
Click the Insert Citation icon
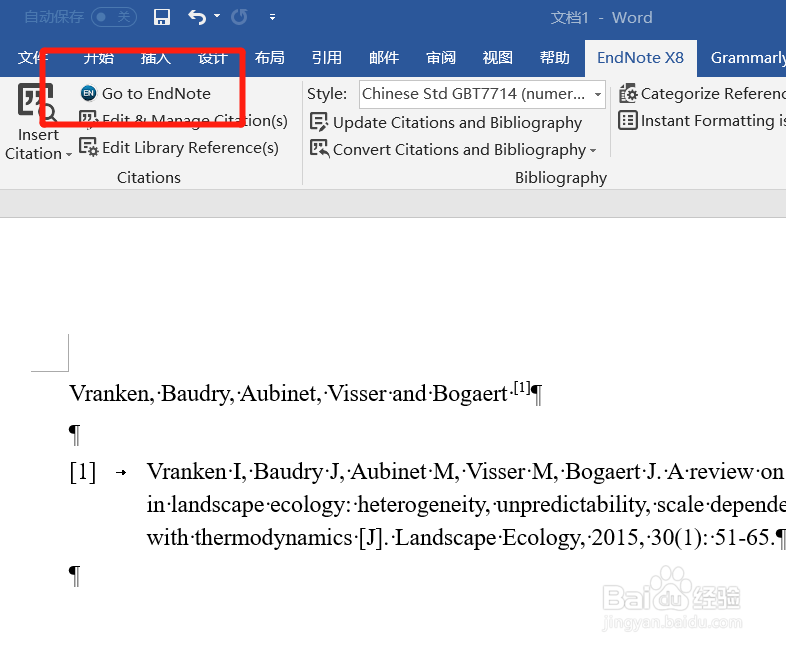36,103
